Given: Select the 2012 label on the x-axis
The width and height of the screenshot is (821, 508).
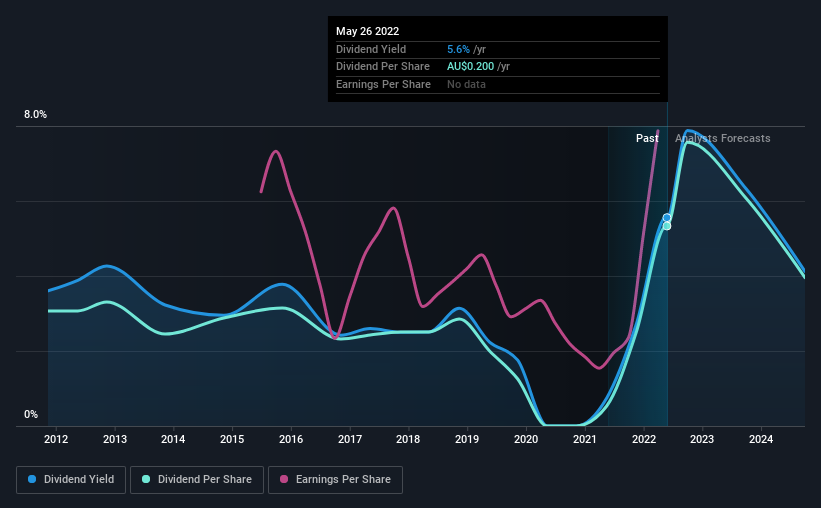Looking at the screenshot, I should 56,439.
